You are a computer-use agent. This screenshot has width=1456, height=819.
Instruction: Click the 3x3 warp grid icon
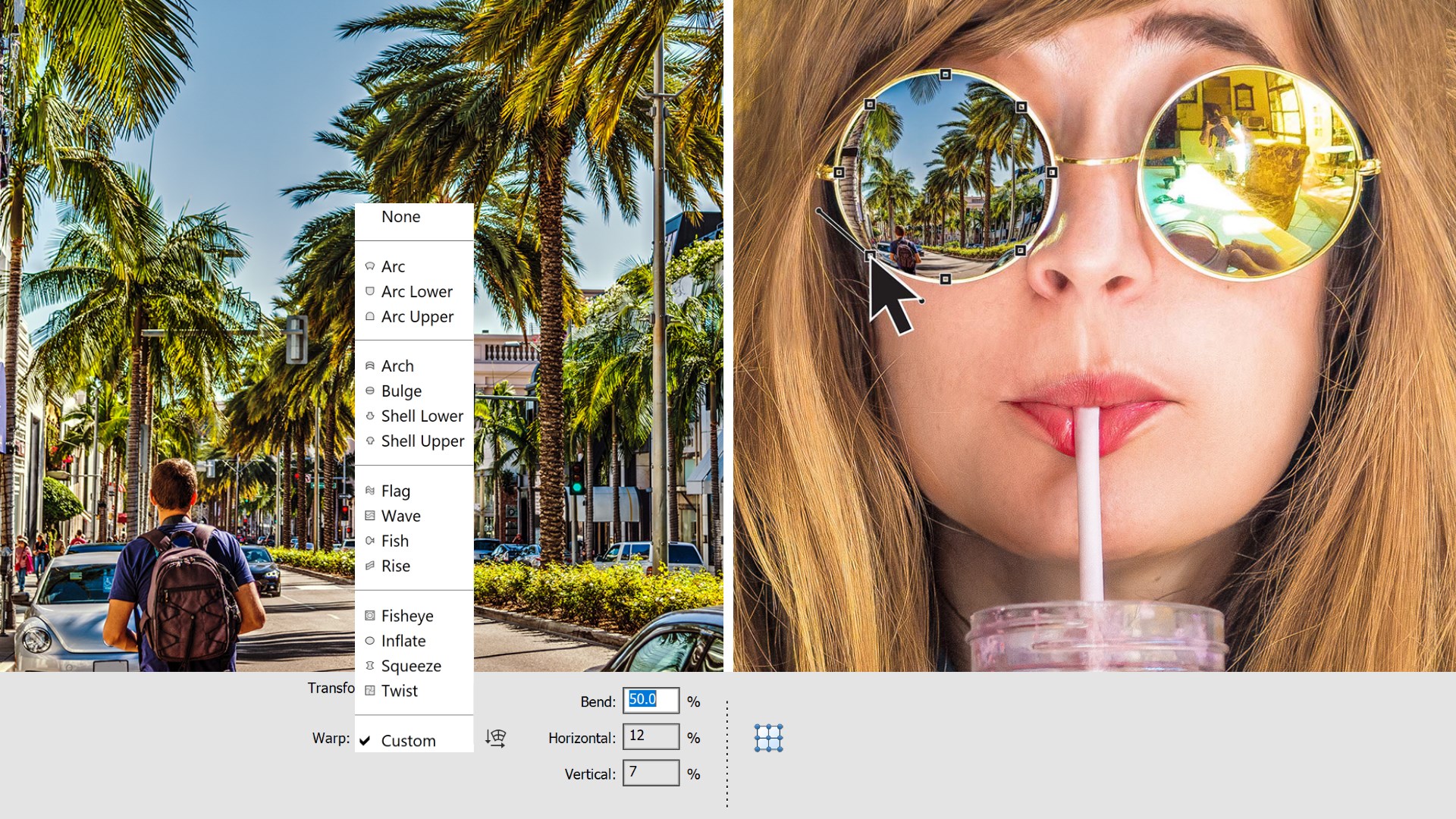pyautogui.click(x=768, y=736)
